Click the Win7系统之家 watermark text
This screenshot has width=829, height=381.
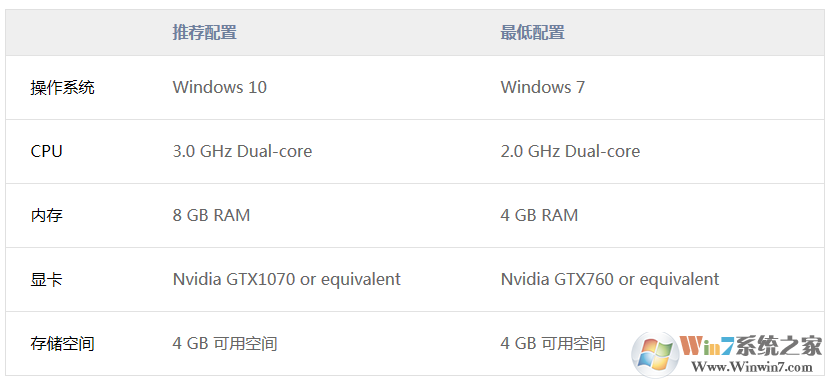751,347
